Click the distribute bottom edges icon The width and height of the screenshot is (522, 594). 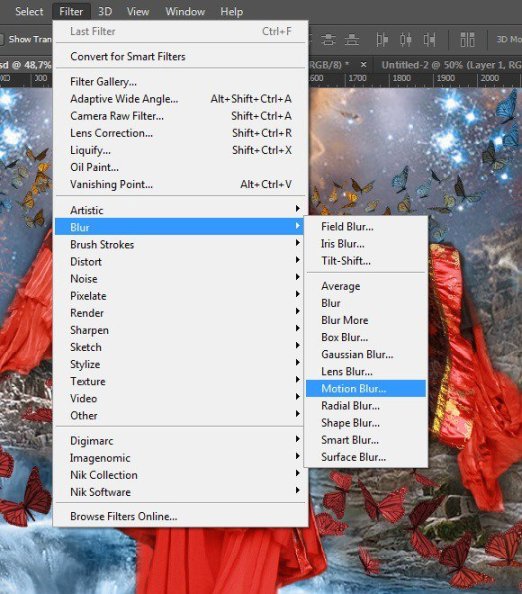[352, 39]
